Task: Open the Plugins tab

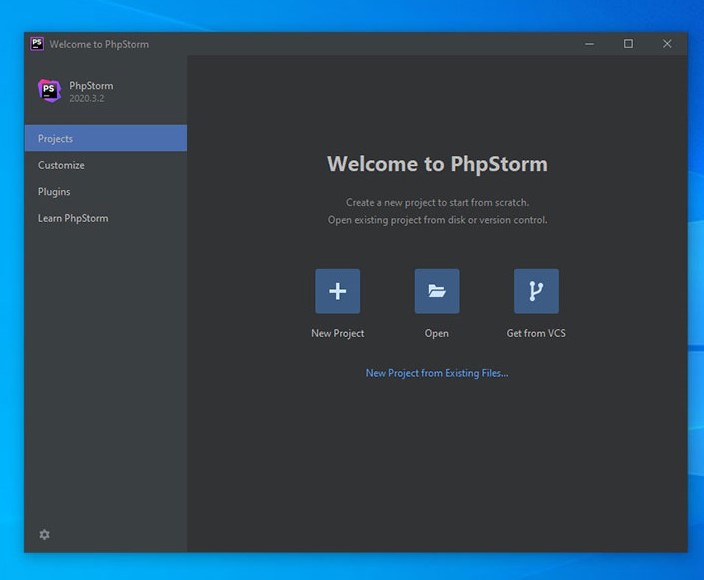Action: [106, 191]
